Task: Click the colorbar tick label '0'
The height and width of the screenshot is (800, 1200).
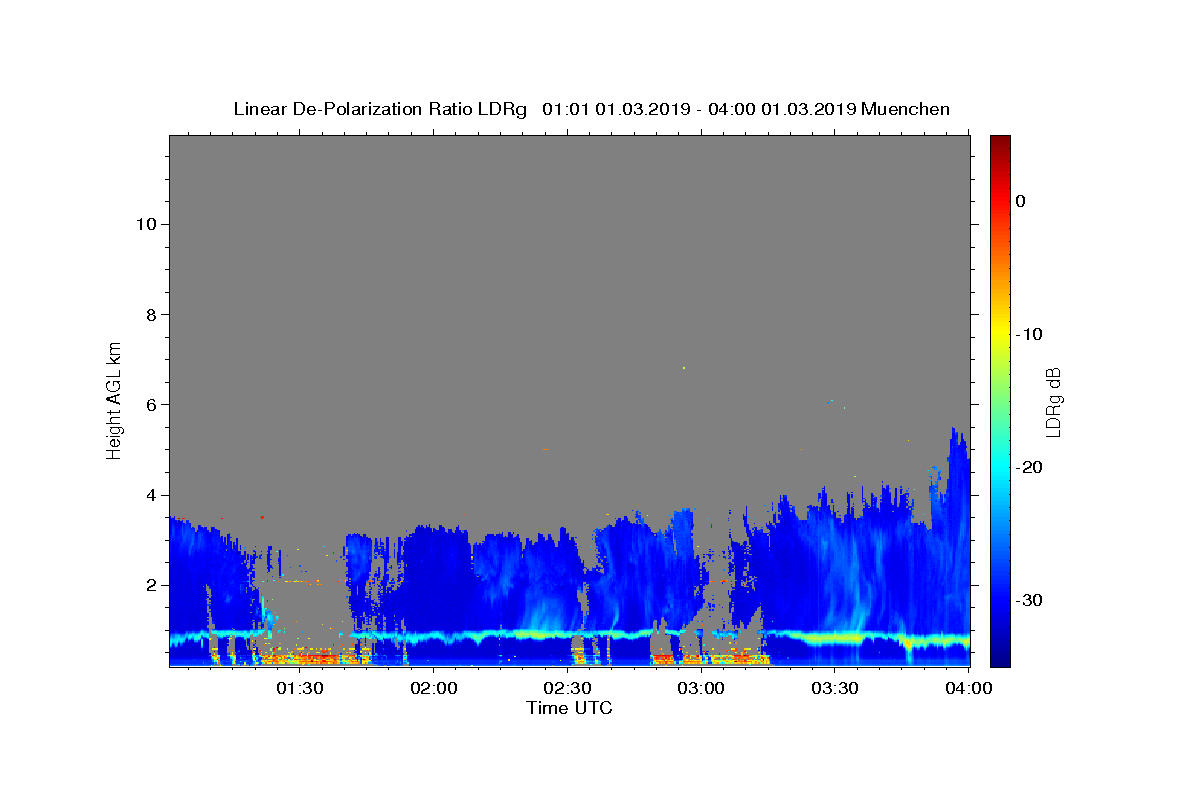Action: pyautogui.click(x=1021, y=201)
